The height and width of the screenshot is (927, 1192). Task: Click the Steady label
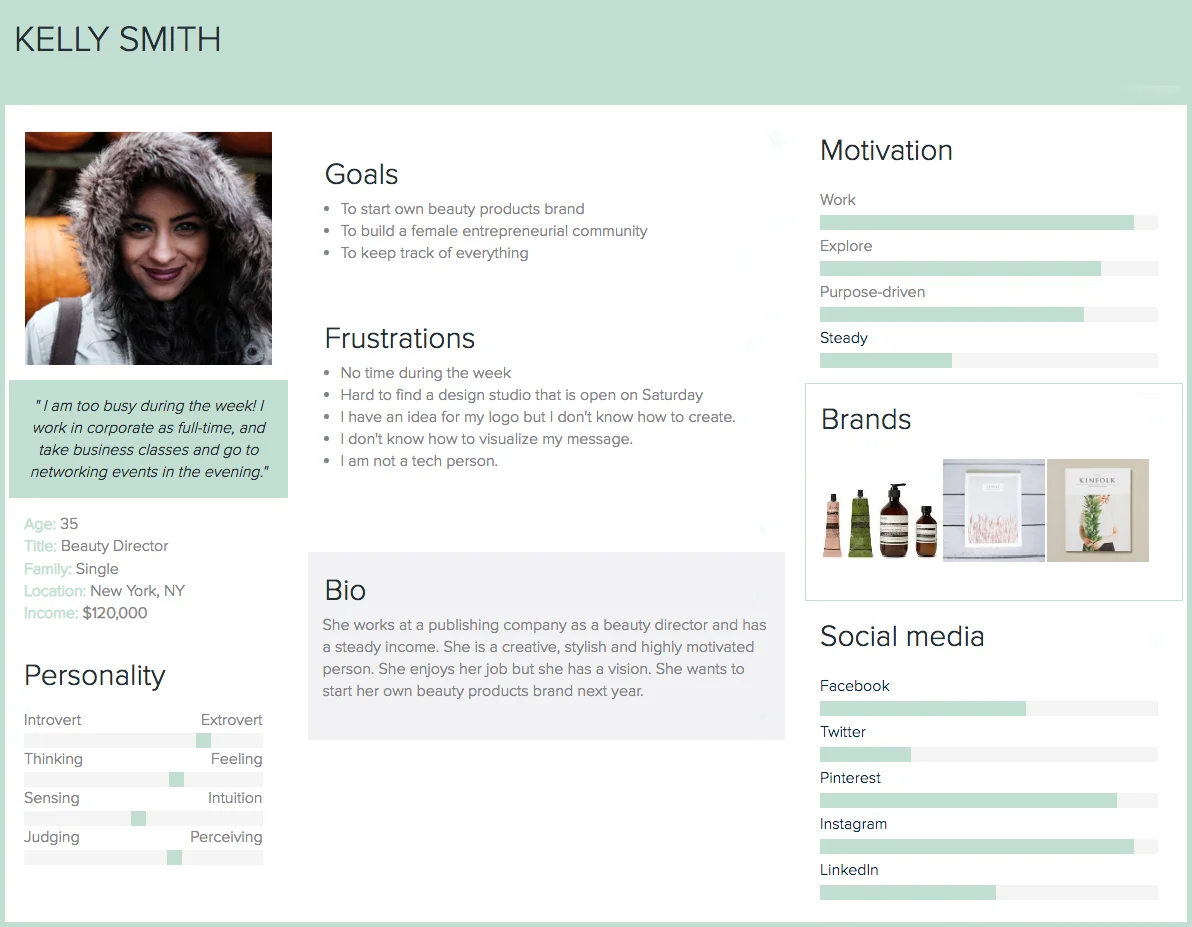843,338
